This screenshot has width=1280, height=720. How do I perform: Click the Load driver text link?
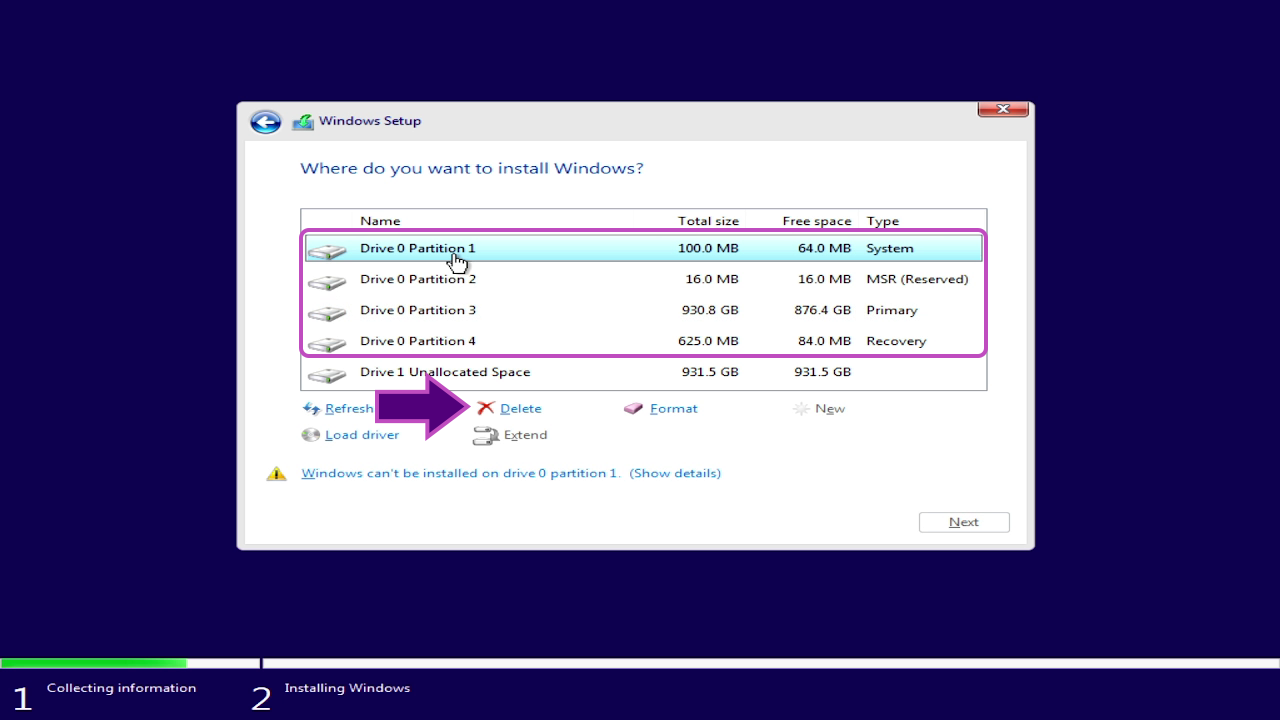click(x=361, y=435)
